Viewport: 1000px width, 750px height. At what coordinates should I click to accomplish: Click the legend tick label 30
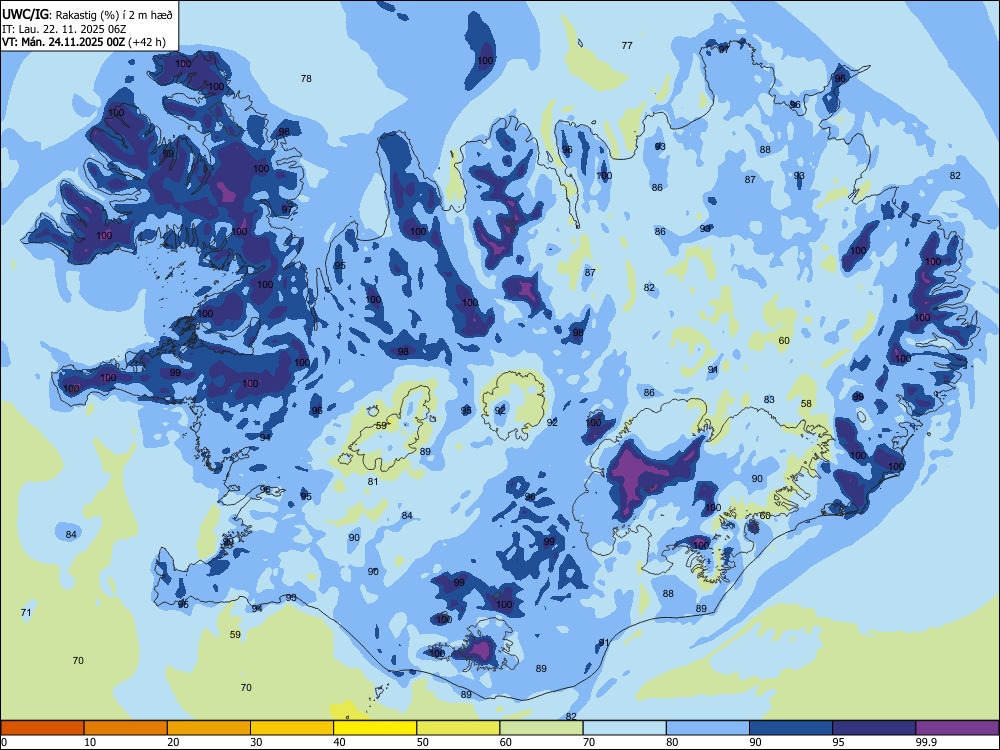pos(256,742)
